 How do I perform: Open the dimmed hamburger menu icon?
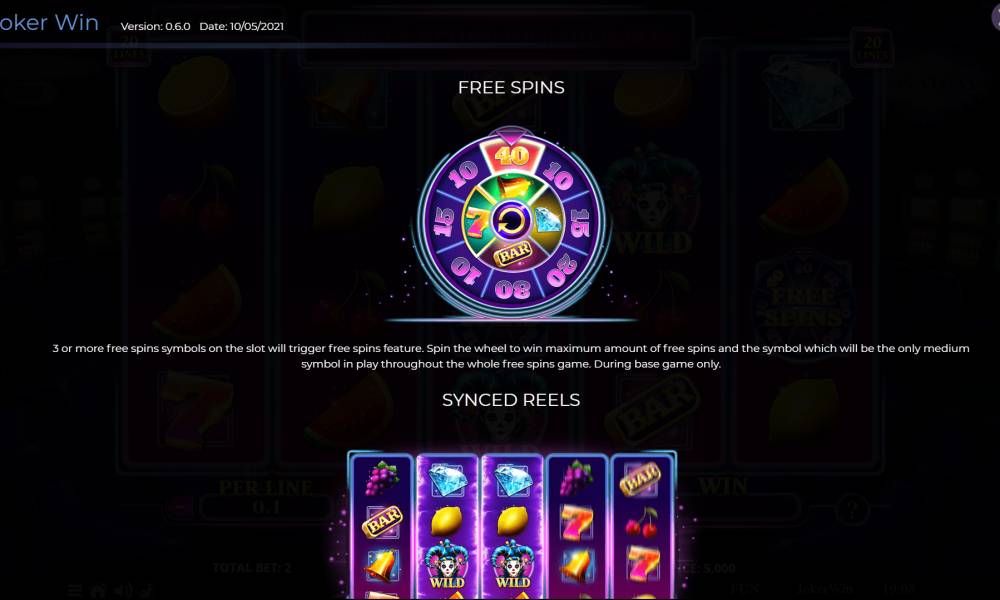(75, 590)
